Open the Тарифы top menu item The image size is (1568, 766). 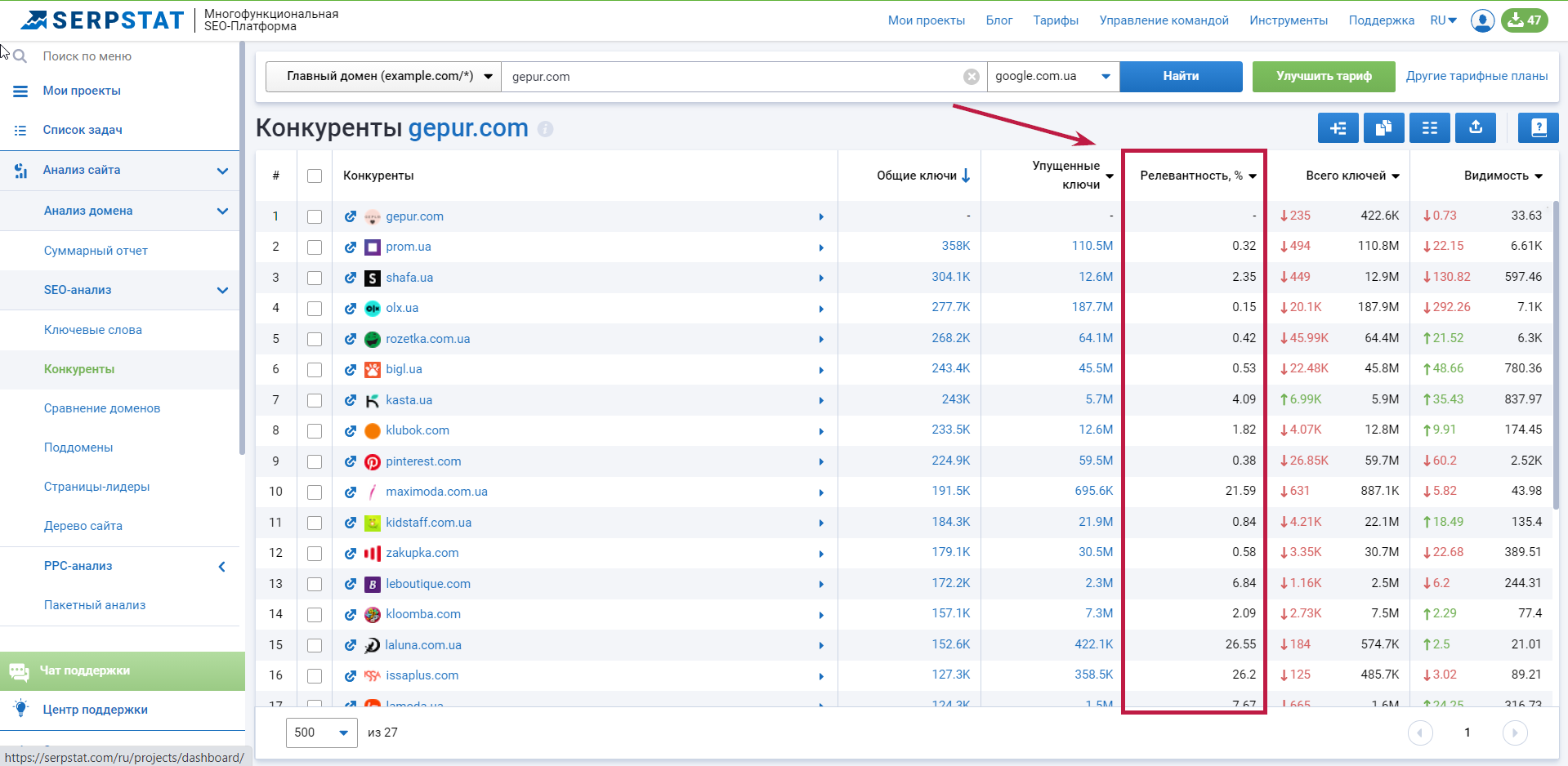tap(1055, 20)
